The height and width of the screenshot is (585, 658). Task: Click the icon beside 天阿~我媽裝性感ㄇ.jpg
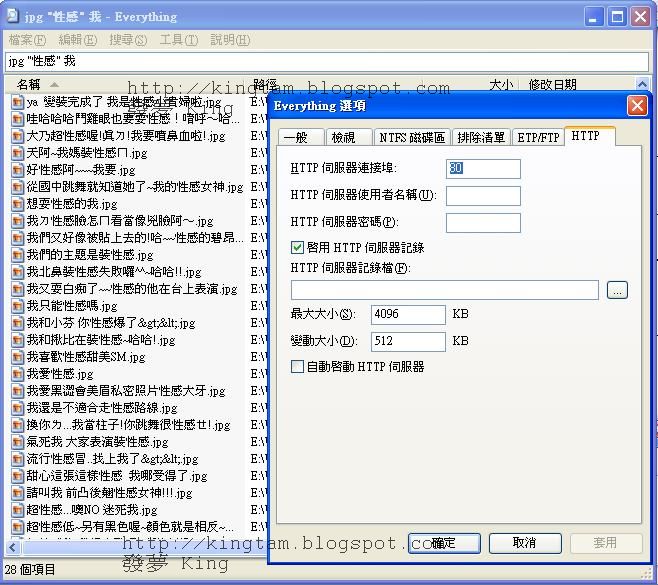[x=17, y=153]
